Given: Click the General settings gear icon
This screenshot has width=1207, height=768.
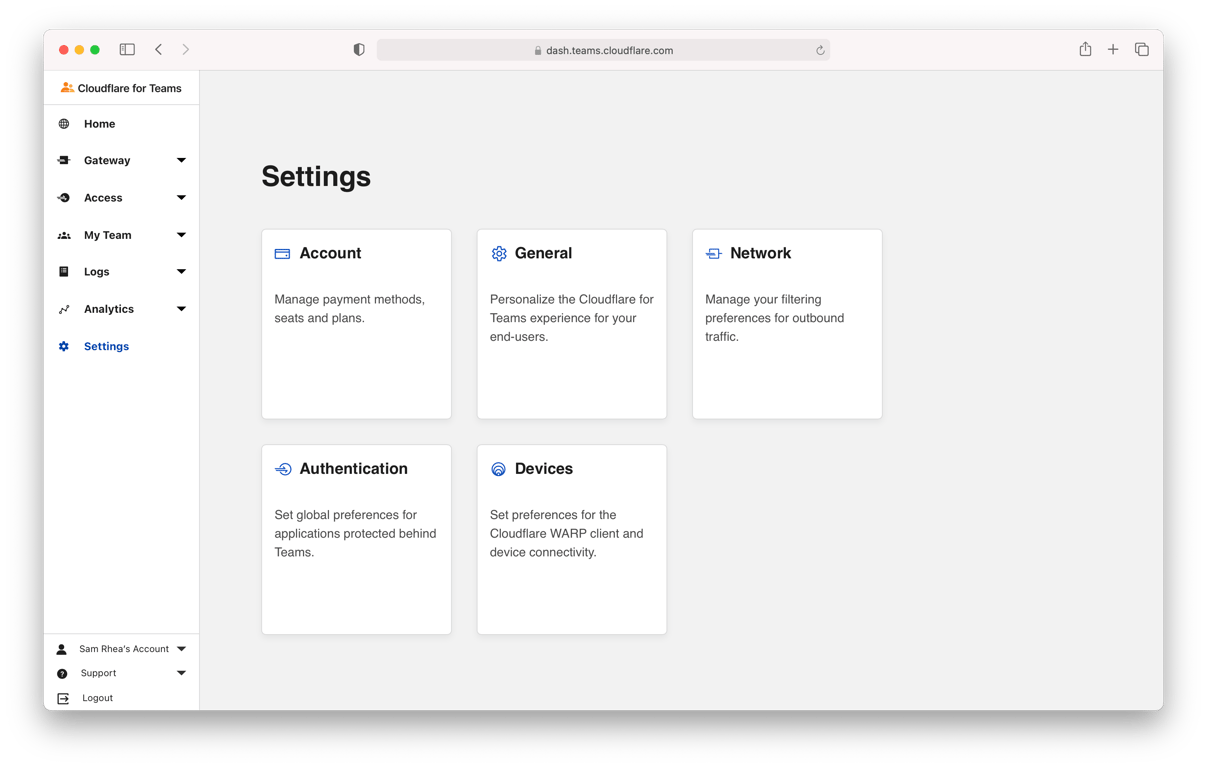Looking at the screenshot, I should click(498, 253).
